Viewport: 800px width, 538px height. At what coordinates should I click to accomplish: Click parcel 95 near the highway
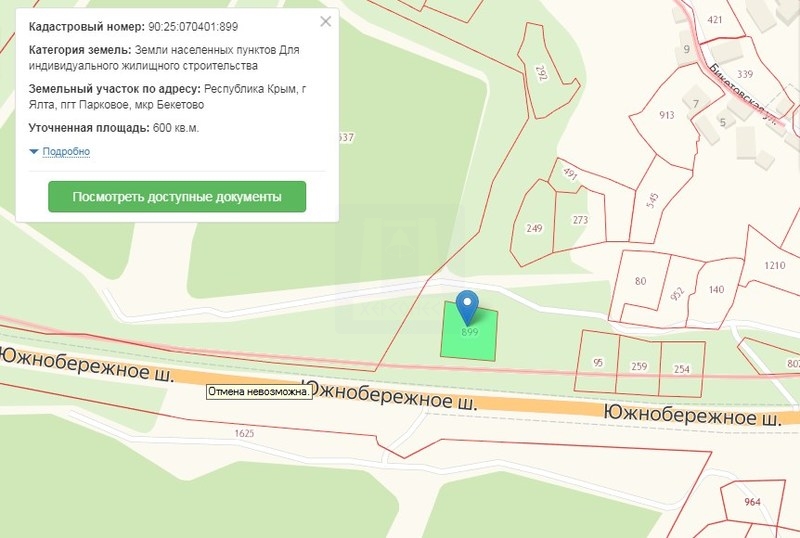[x=597, y=362]
